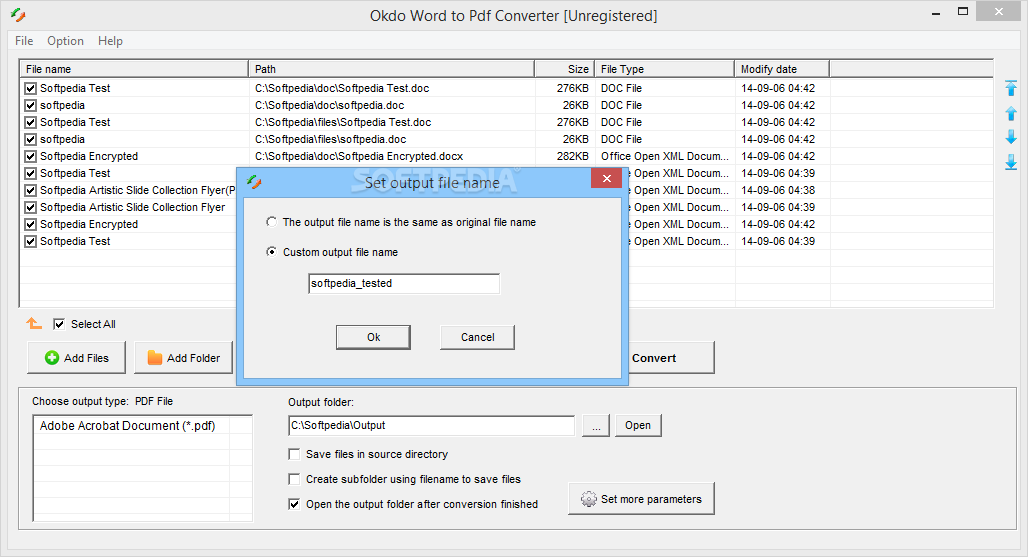Select Softpedia Artistic Slide Collection Flyer row without (P
The image size is (1028, 557).
pos(132,207)
